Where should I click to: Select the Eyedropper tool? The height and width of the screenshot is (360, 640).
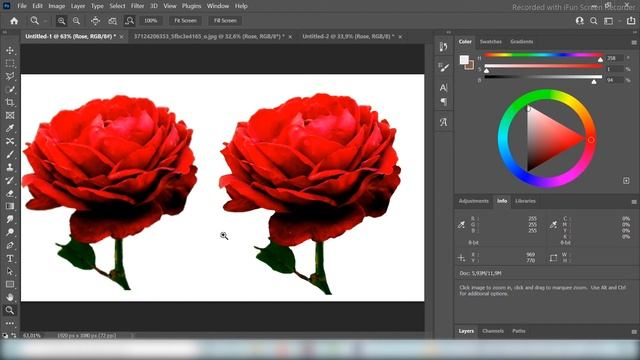[x=10, y=128]
